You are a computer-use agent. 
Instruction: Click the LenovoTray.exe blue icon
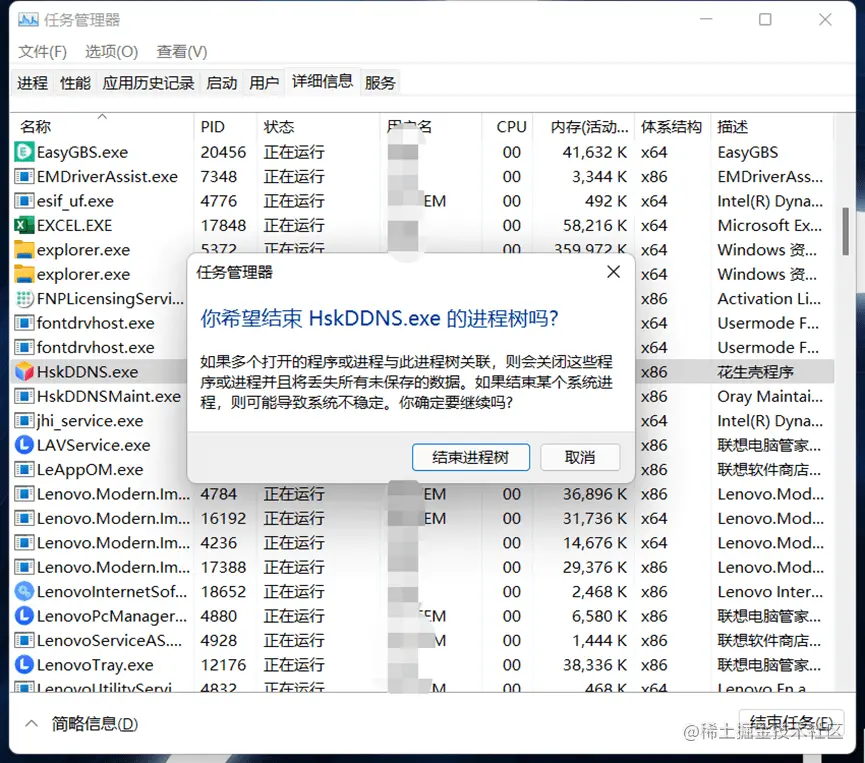tap(24, 665)
